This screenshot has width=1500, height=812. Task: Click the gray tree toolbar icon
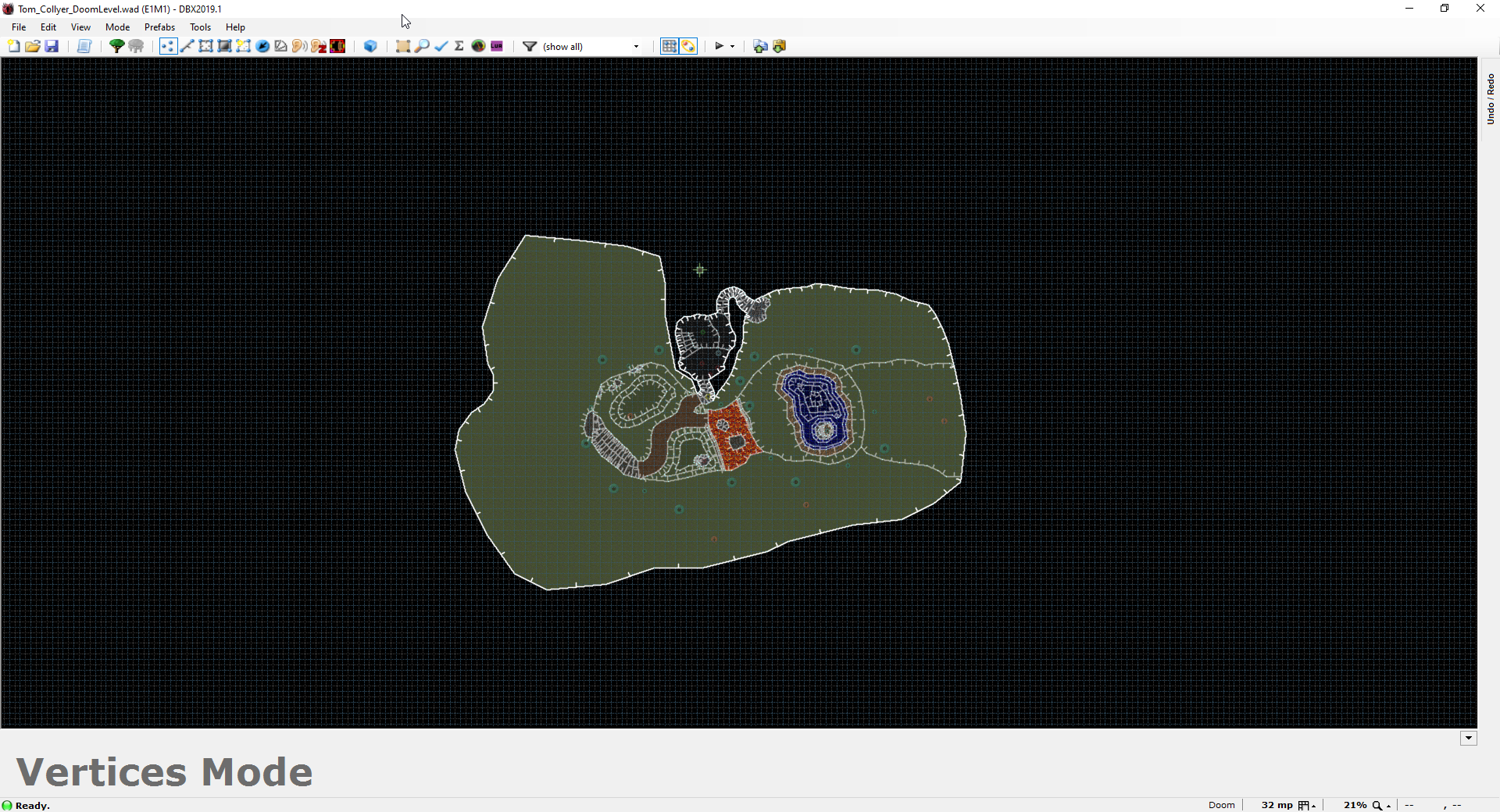pyautogui.click(x=136, y=46)
